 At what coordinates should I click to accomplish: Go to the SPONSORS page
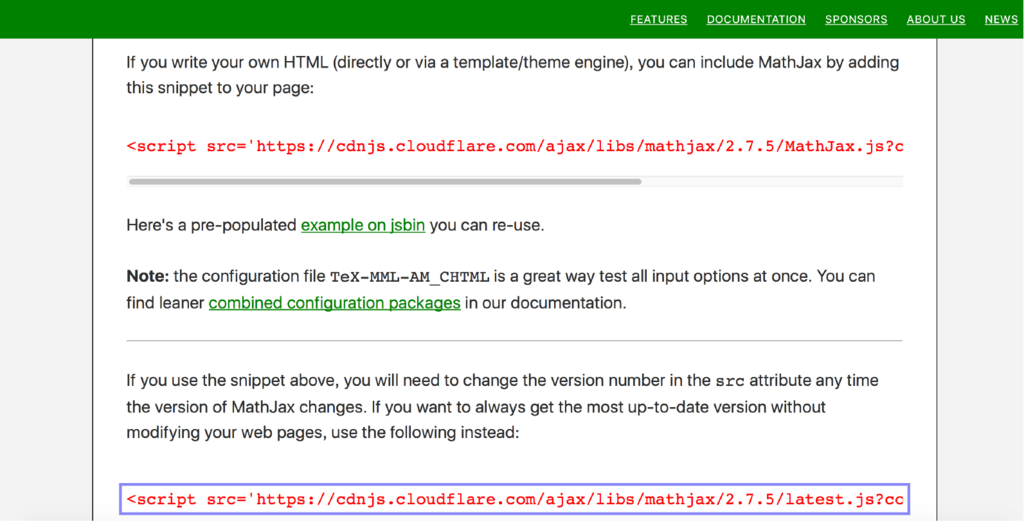pyautogui.click(x=856, y=20)
